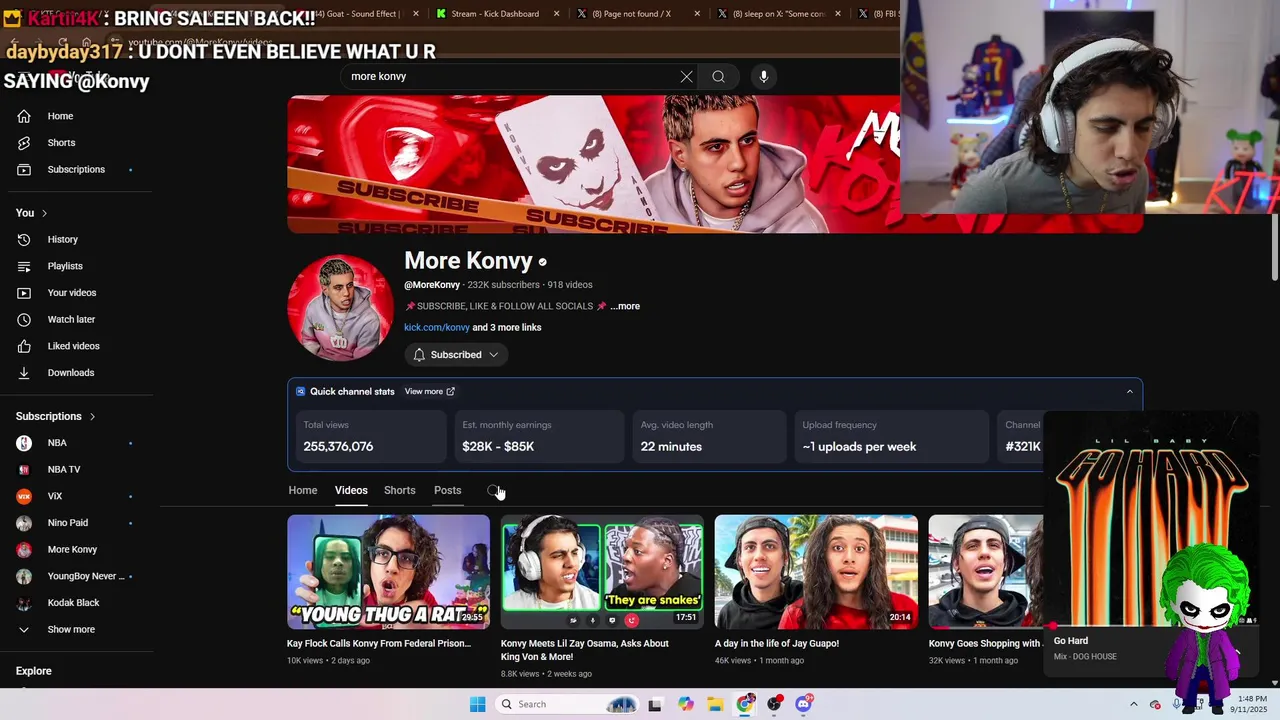Open Home in the YouTube sidebar
Image resolution: width=1280 pixels, height=720 pixels.
[x=60, y=116]
